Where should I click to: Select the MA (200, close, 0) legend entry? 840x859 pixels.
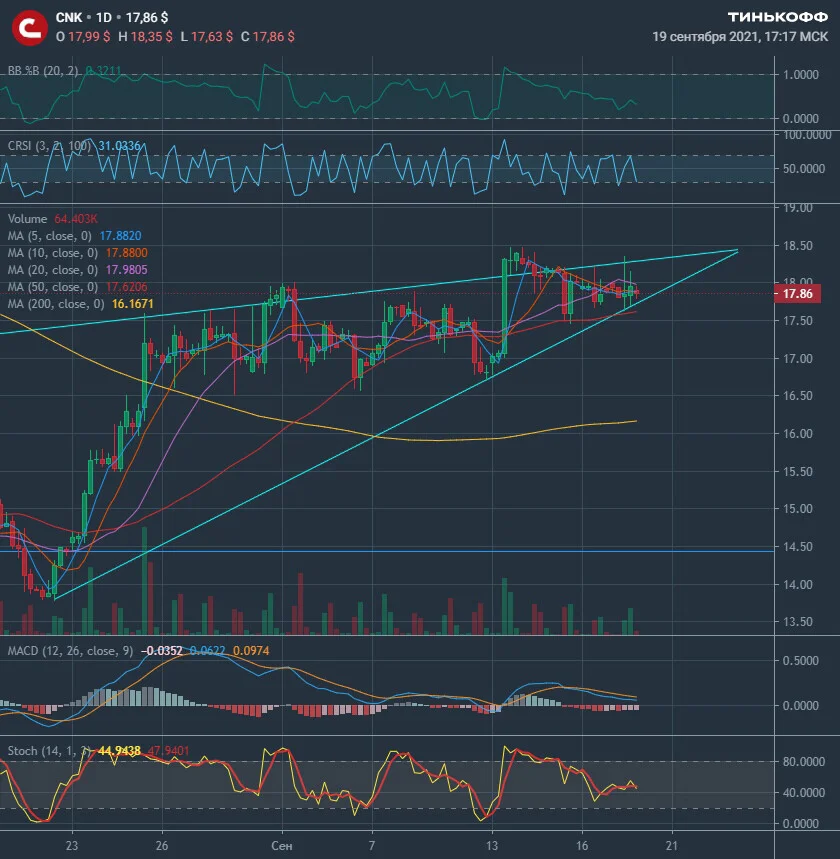coord(56,303)
